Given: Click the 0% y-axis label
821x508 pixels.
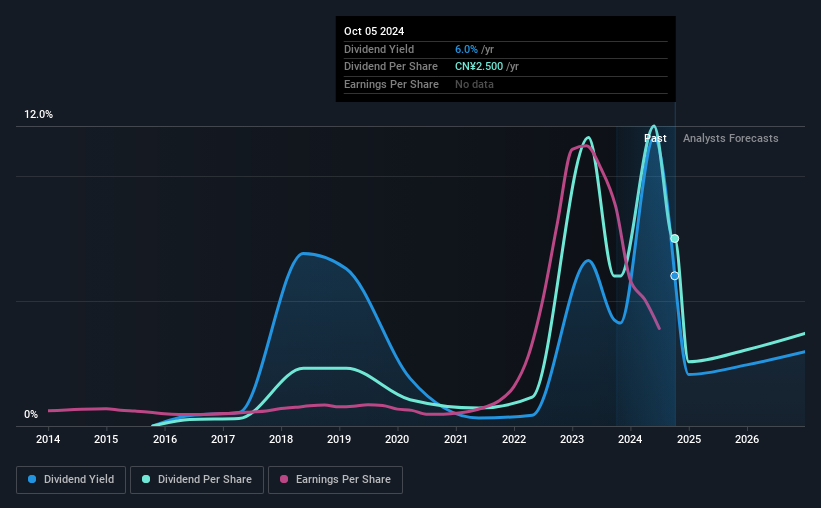Looking at the screenshot, I should (x=31, y=414).
